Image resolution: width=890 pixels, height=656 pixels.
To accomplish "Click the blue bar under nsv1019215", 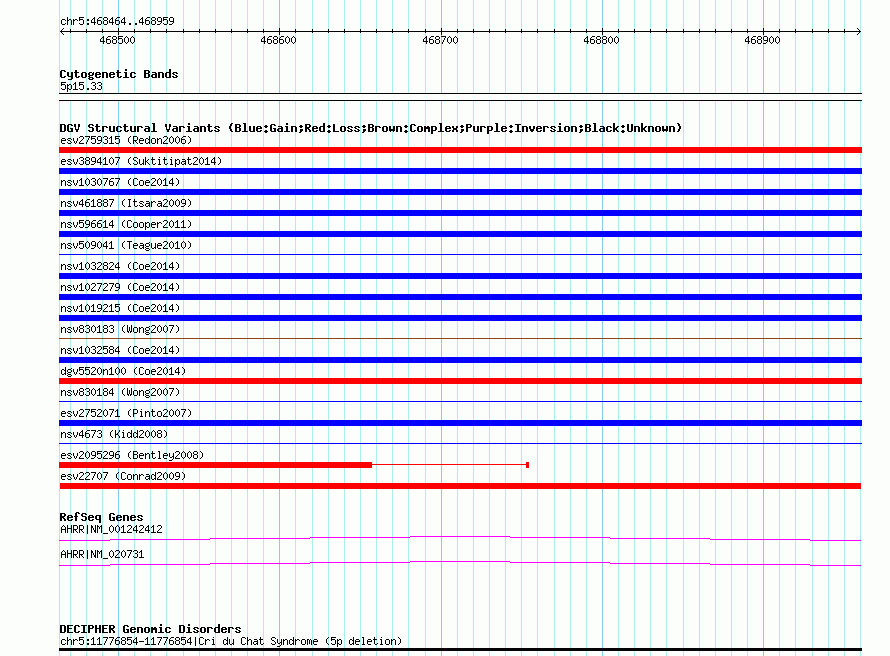I will click(460, 318).
